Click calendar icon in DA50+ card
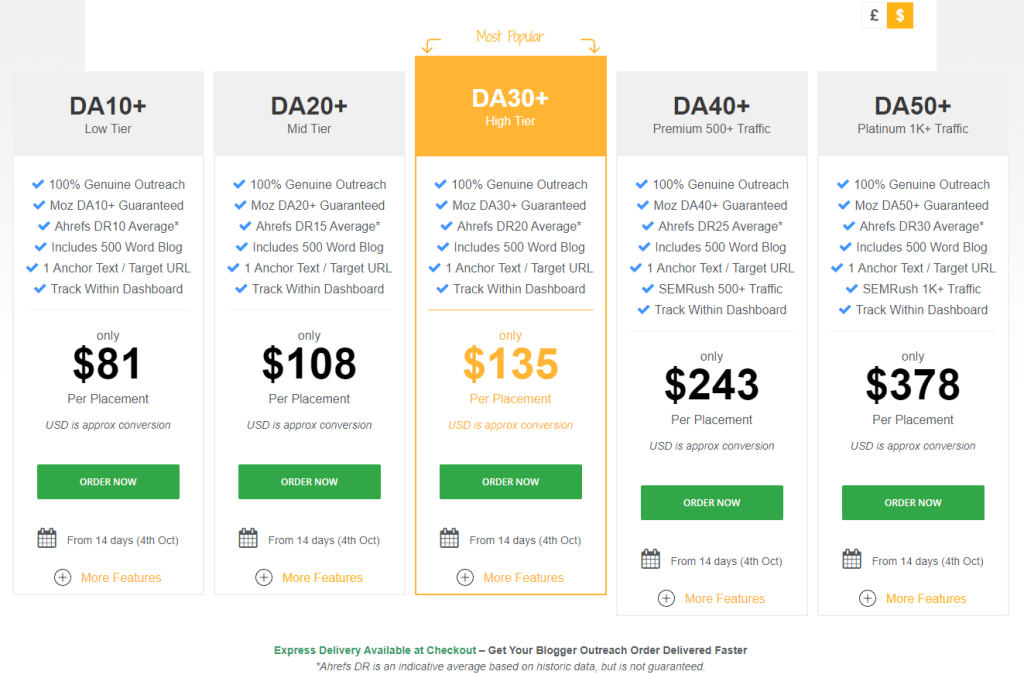Viewport: 1024px width, 678px height. point(852,560)
